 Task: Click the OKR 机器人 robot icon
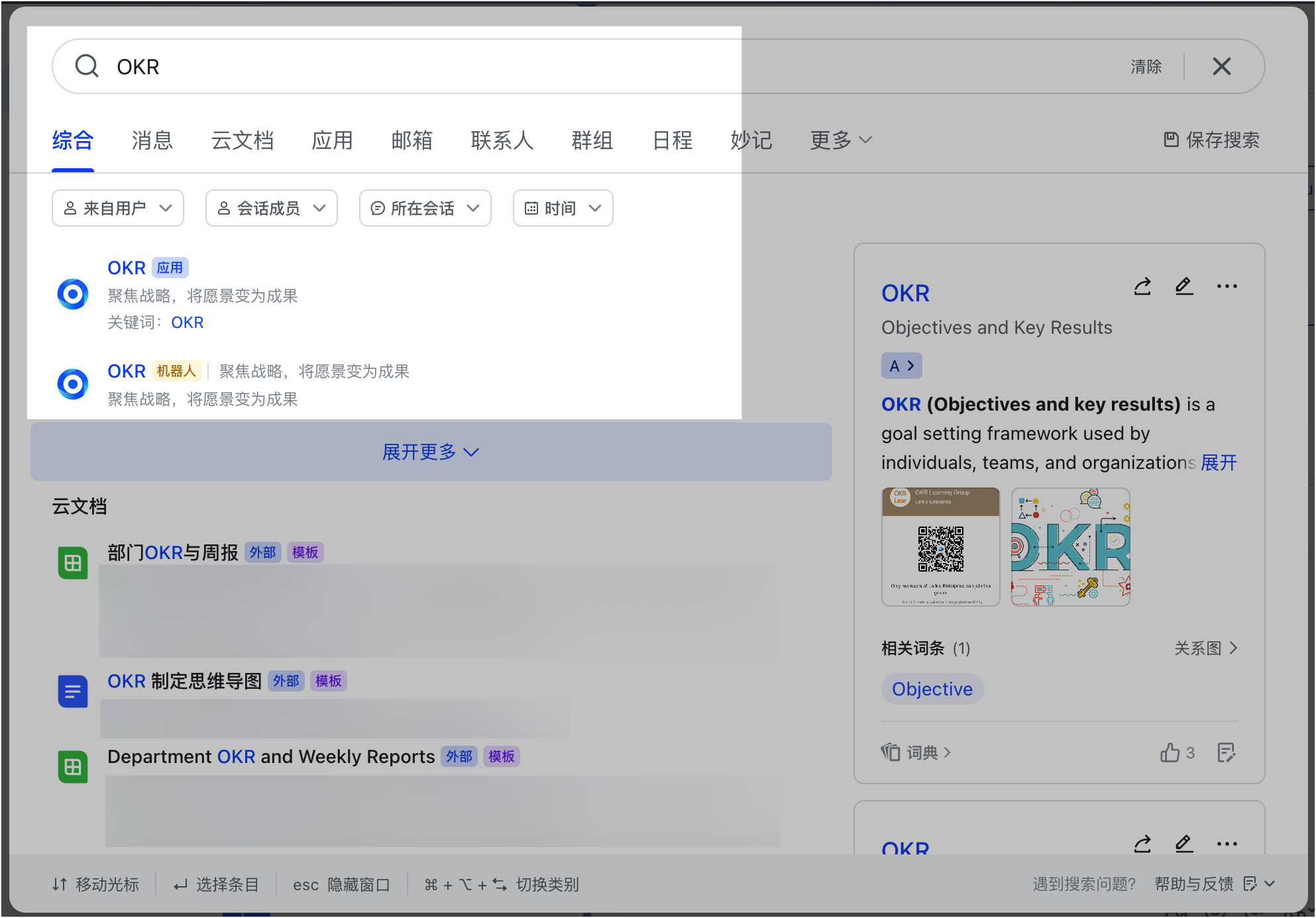coord(72,383)
